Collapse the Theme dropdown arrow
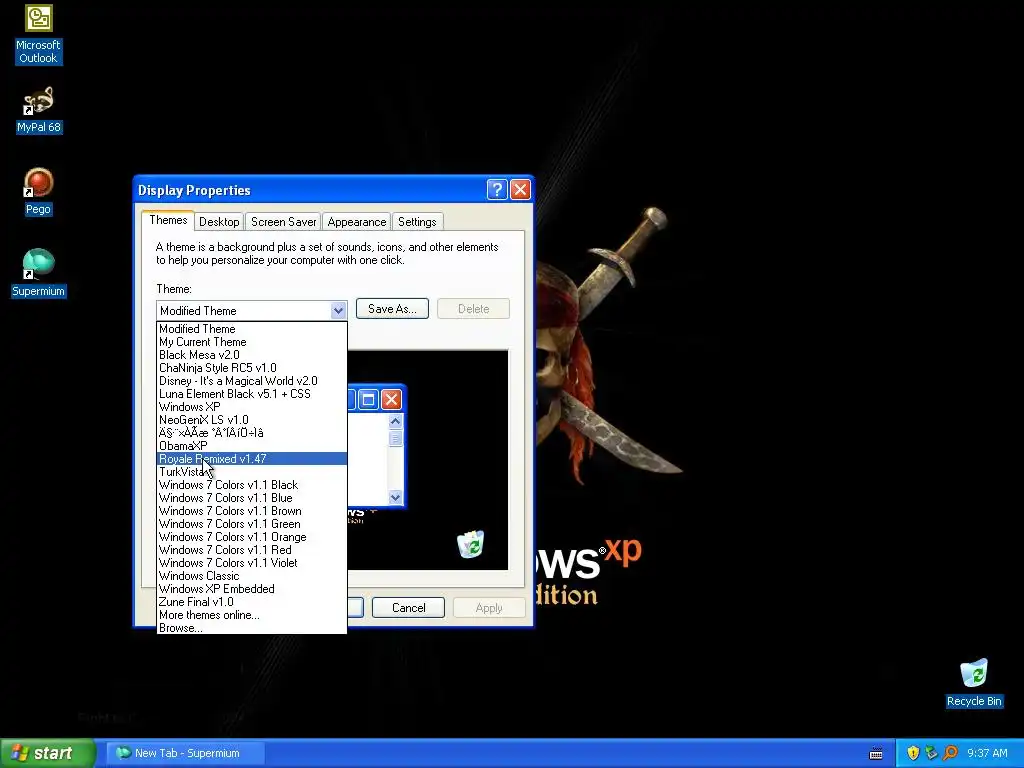 (338, 310)
